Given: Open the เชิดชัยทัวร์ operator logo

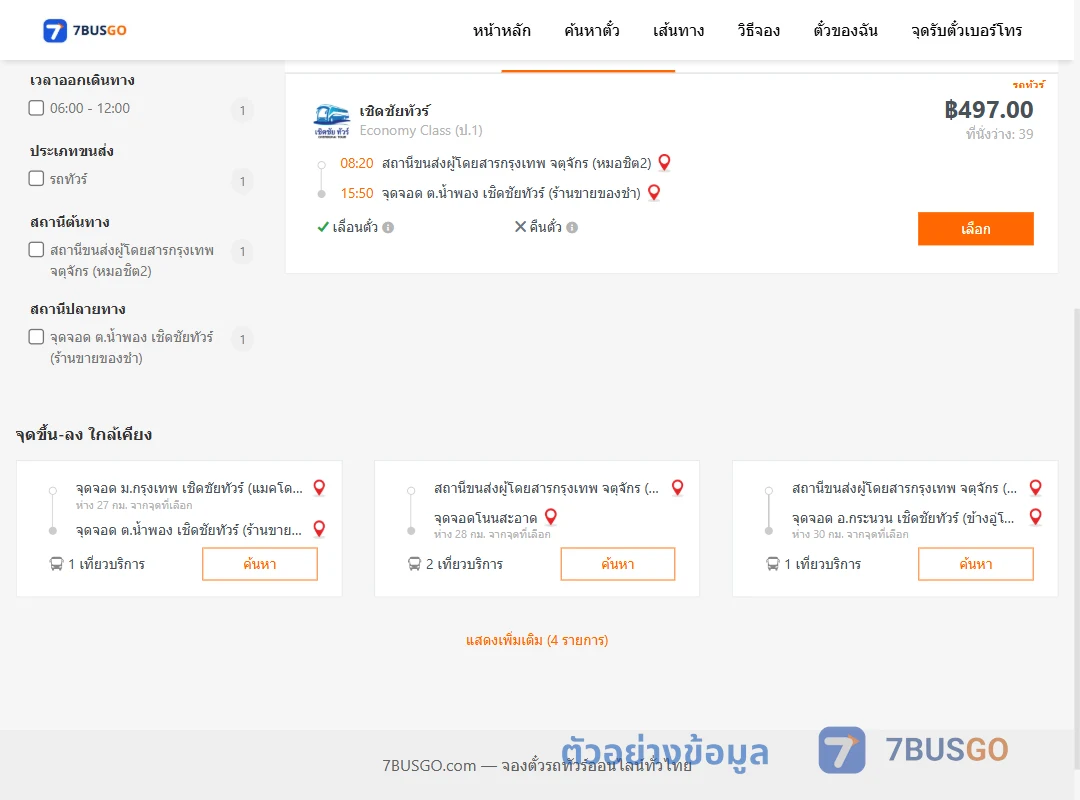Looking at the screenshot, I should click(x=331, y=121).
